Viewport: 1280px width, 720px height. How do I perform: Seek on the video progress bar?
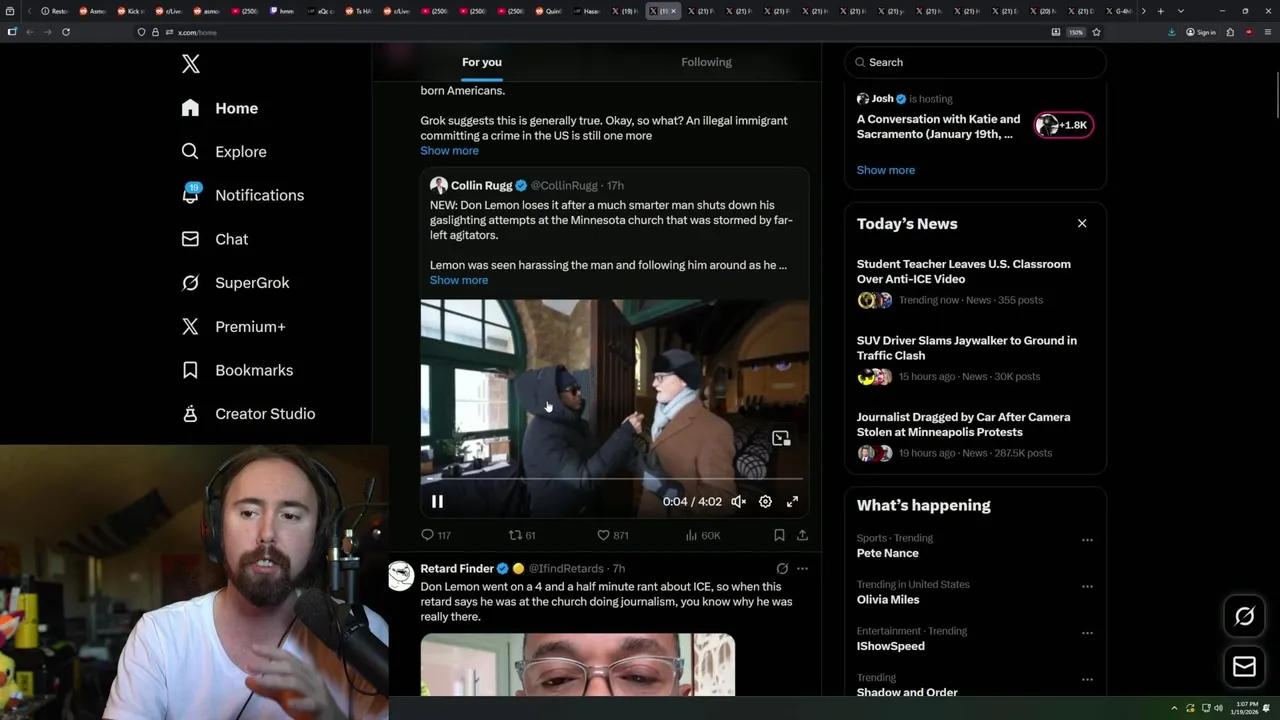point(615,480)
